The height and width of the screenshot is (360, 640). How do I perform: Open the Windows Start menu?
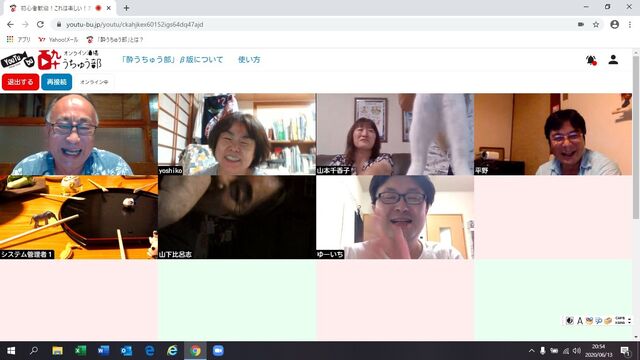tap(11, 351)
